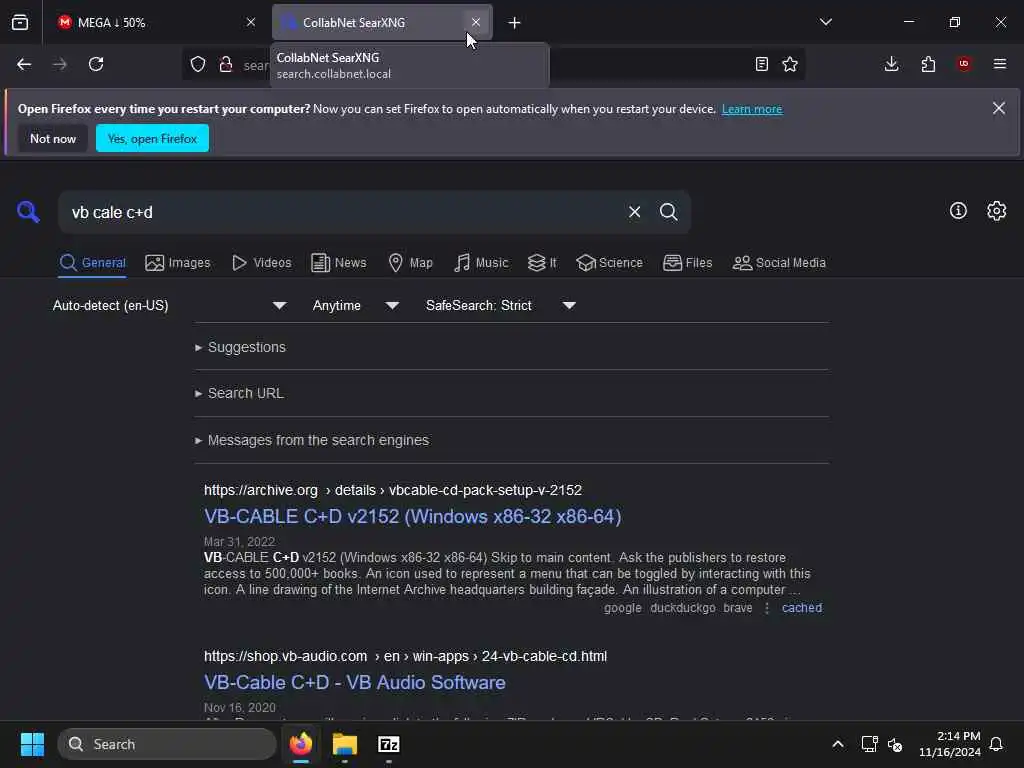This screenshot has width=1024, height=768.
Task: Switch to the It category
Action: pos(542,263)
